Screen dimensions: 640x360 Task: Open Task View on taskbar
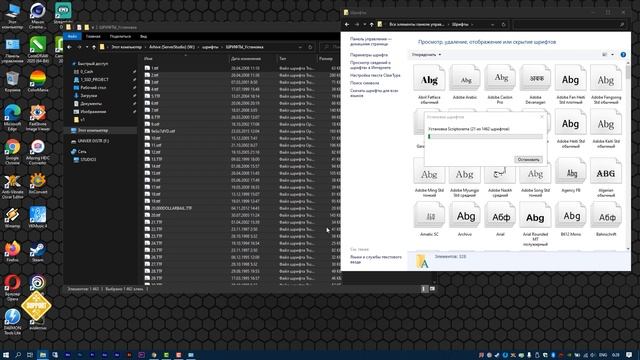[x=30, y=355]
